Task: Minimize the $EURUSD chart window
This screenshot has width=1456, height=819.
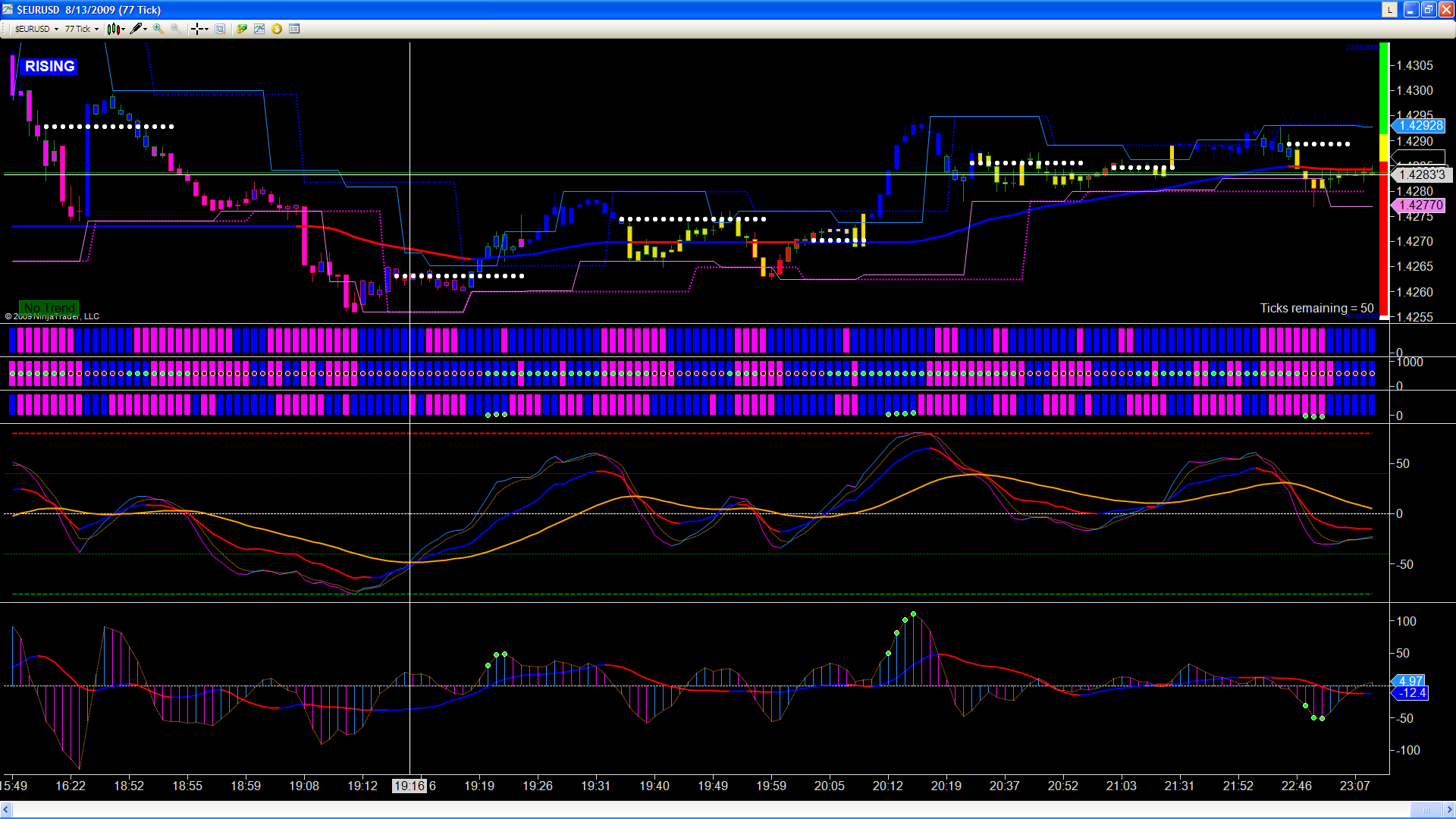Action: click(1411, 10)
